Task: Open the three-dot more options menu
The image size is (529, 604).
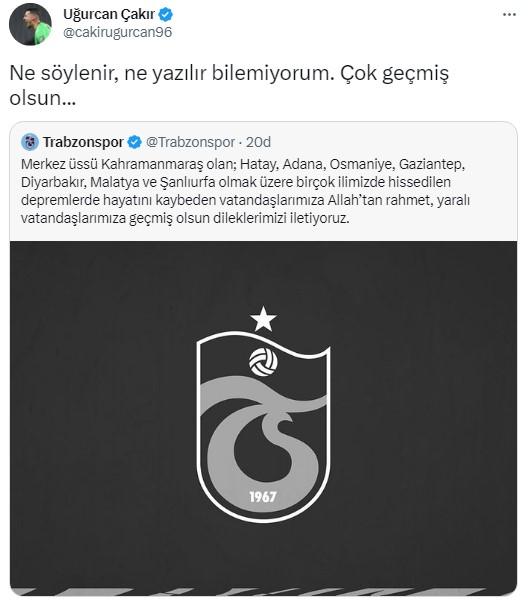Action: point(509,15)
